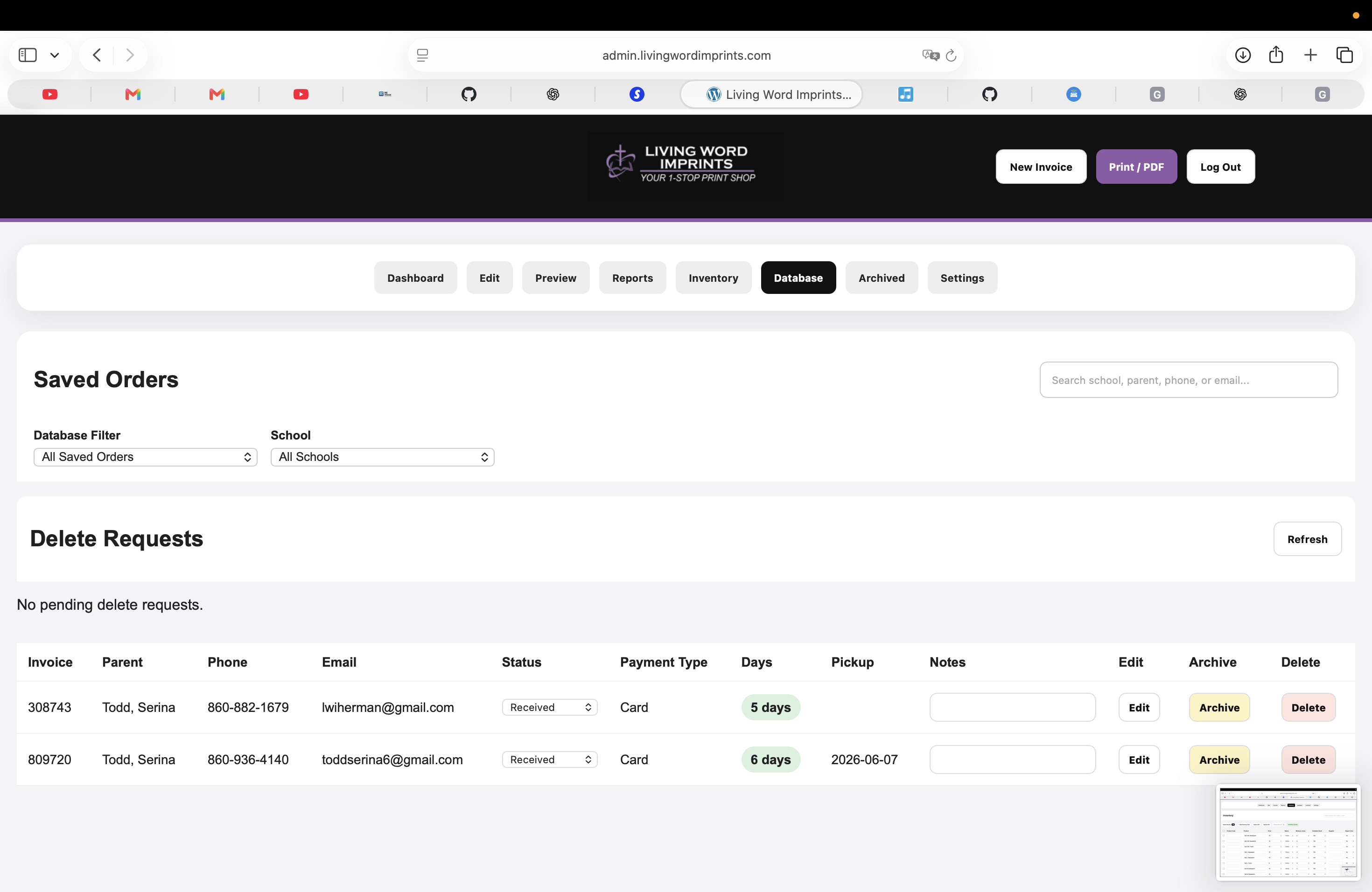Open the Safari downloads icon
This screenshot has width=1372, height=892.
(1243, 56)
